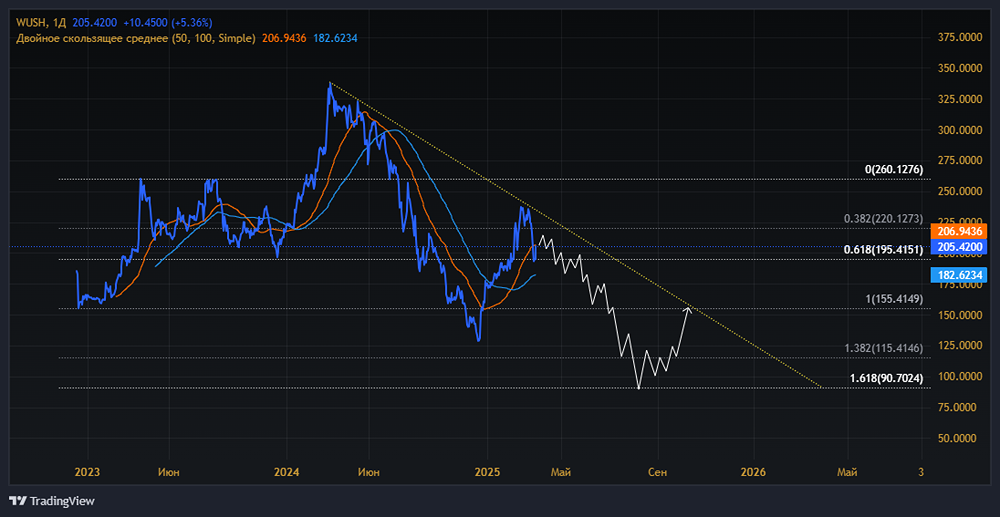
Task: Click the 2023 label on the time axis
Action: 87,472
